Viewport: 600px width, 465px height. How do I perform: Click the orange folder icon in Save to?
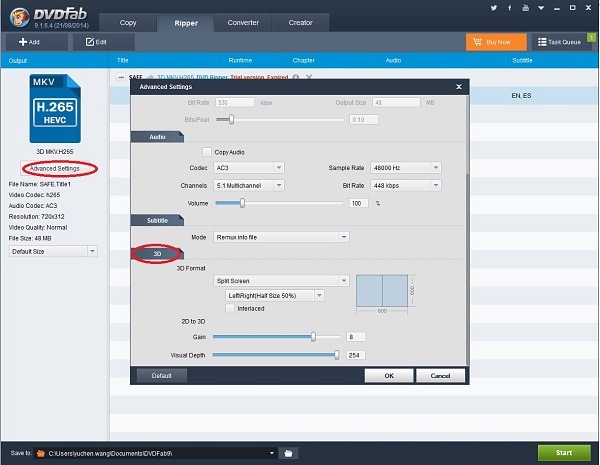point(41,454)
